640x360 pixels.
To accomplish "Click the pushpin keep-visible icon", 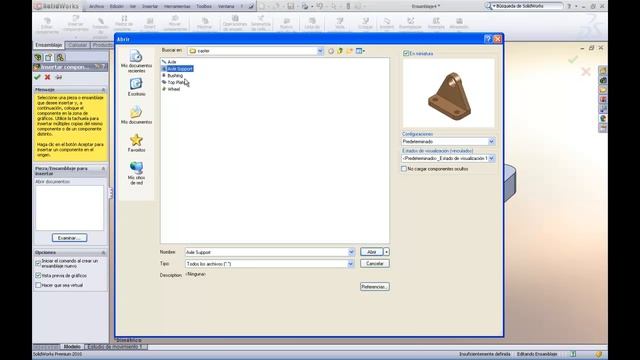I will [x=59, y=77].
